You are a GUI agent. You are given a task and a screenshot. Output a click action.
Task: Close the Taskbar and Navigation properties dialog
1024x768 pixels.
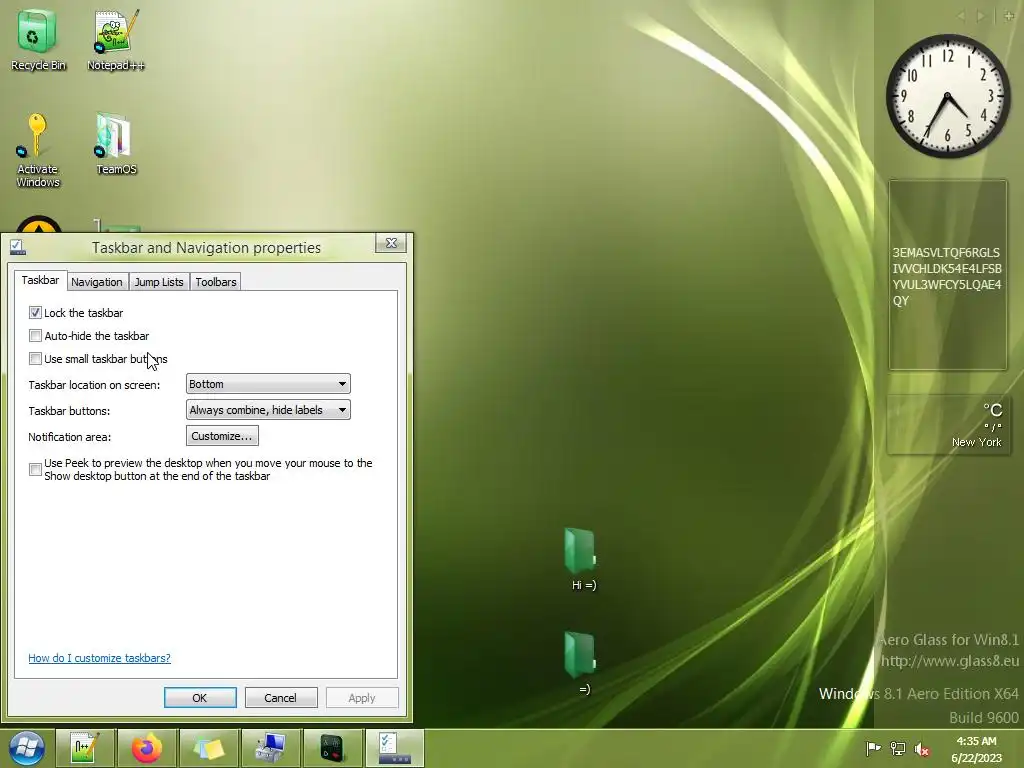coord(391,243)
